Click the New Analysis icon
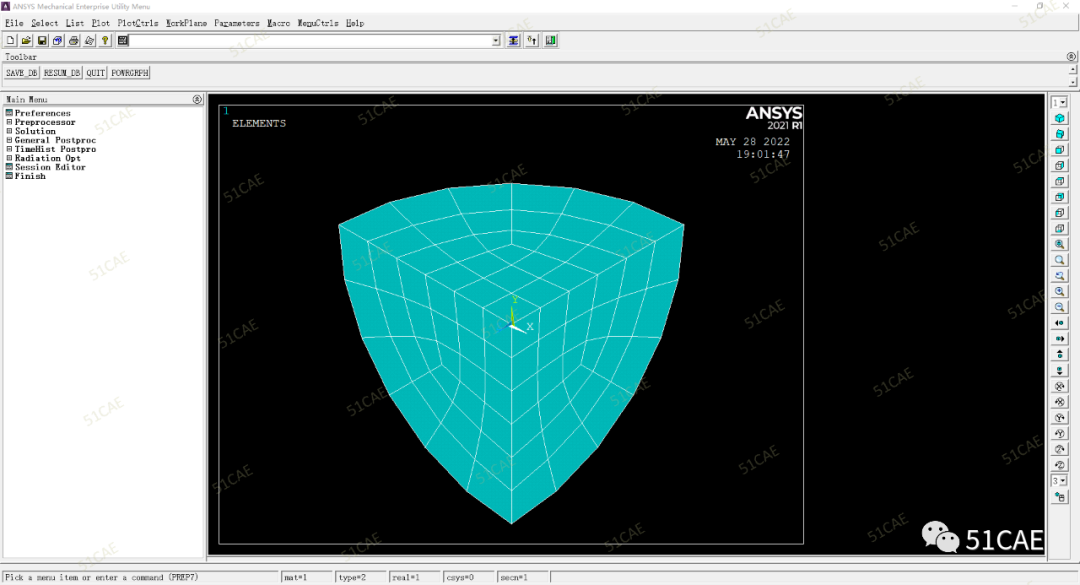This screenshot has width=1080, height=585. pos(11,40)
